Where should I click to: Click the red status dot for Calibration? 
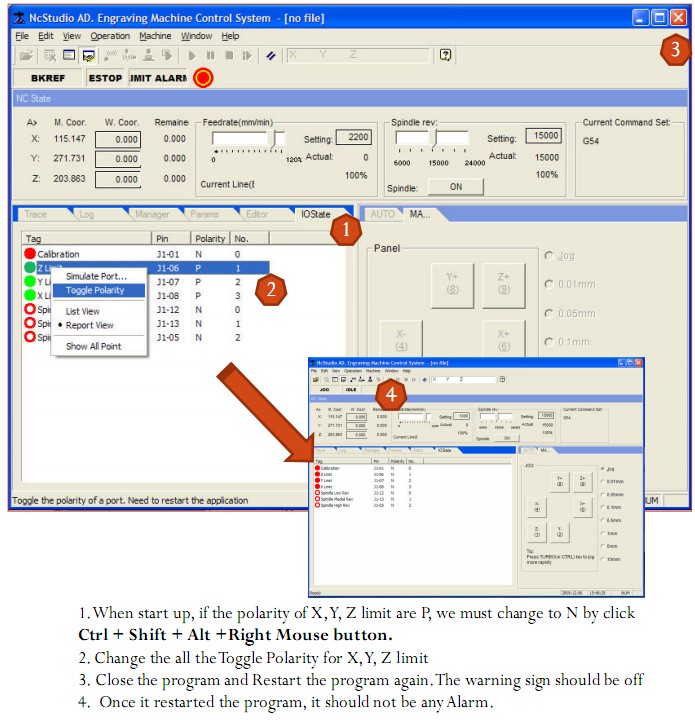(30, 253)
